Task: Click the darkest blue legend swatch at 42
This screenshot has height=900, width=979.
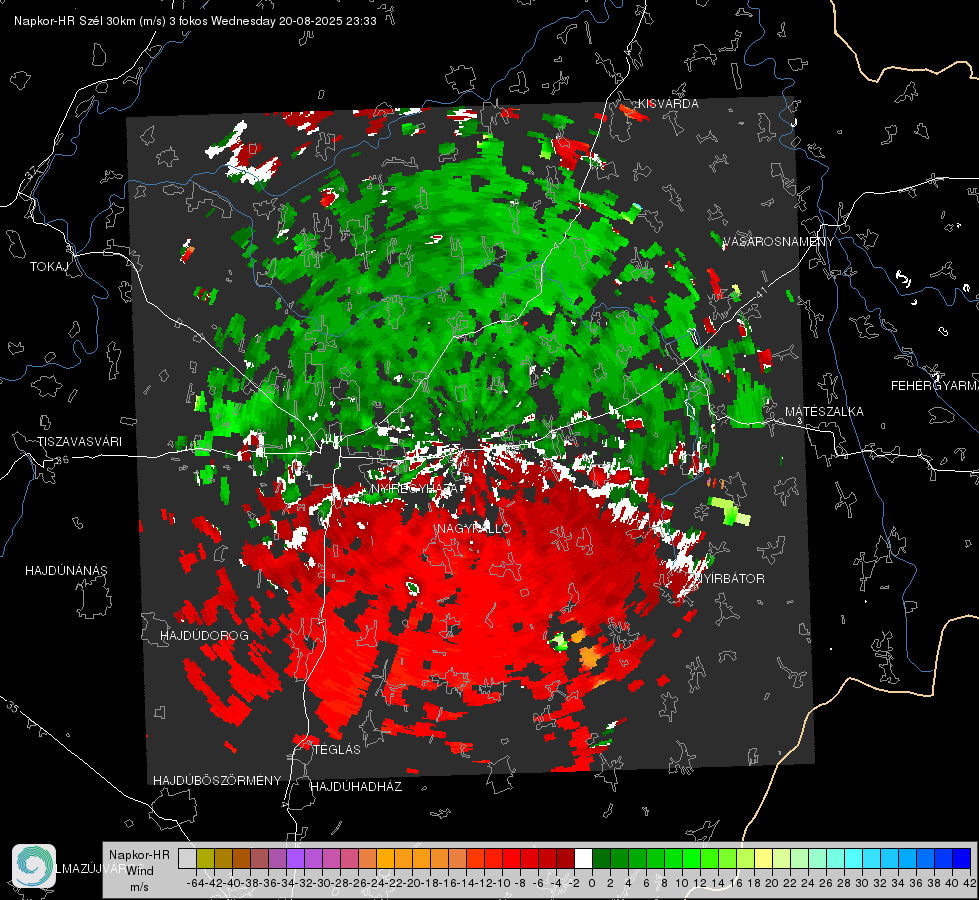Action: 962,858
